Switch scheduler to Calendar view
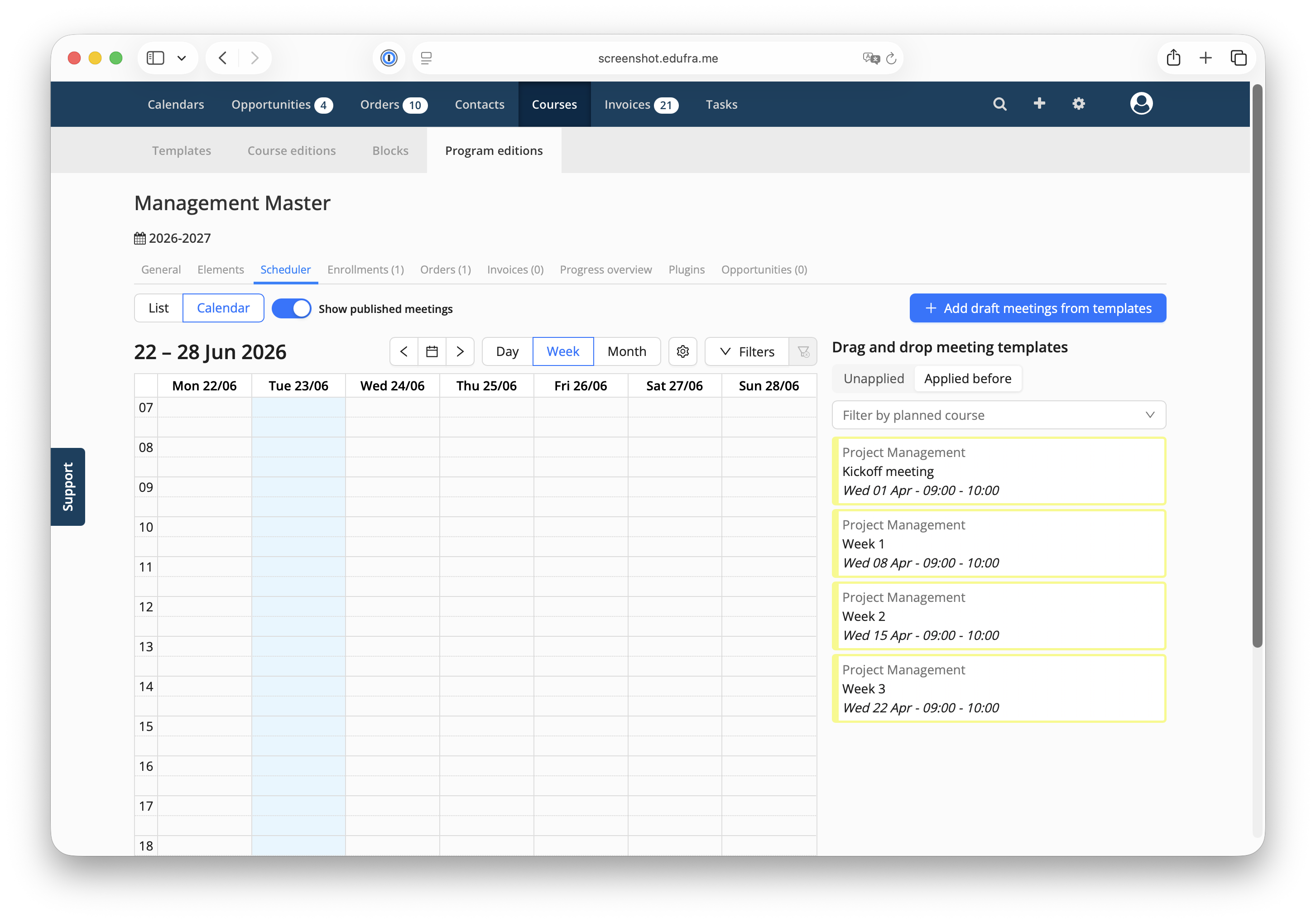Image resolution: width=1316 pixels, height=923 pixels. click(x=223, y=308)
